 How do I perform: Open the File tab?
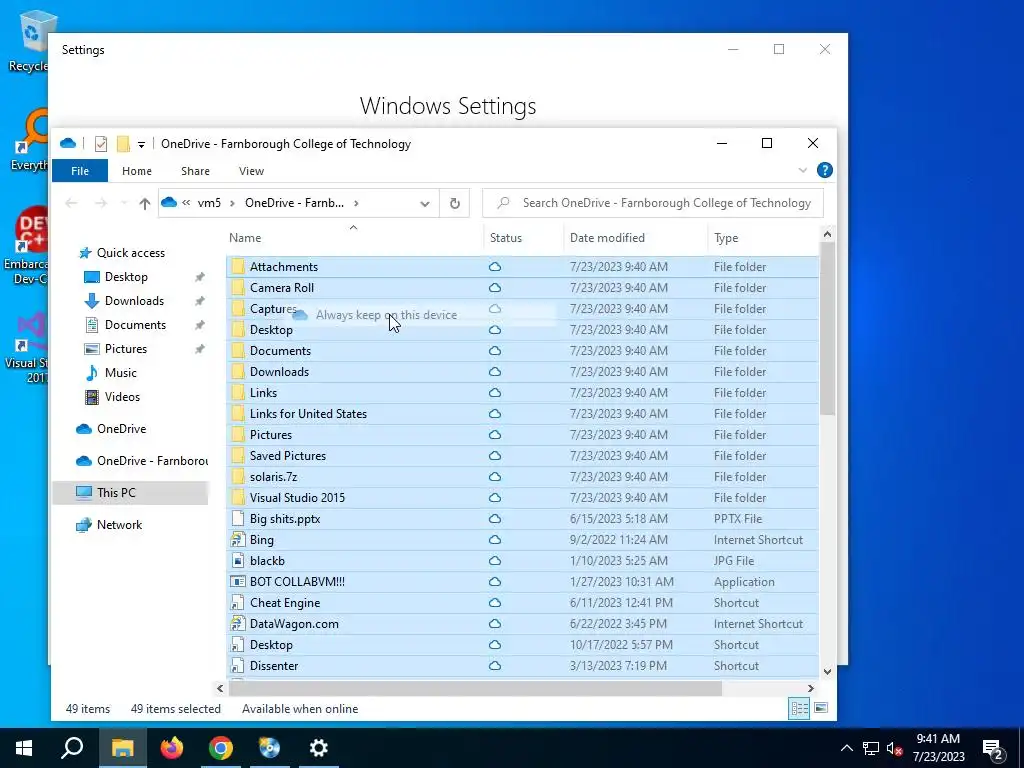point(80,171)
